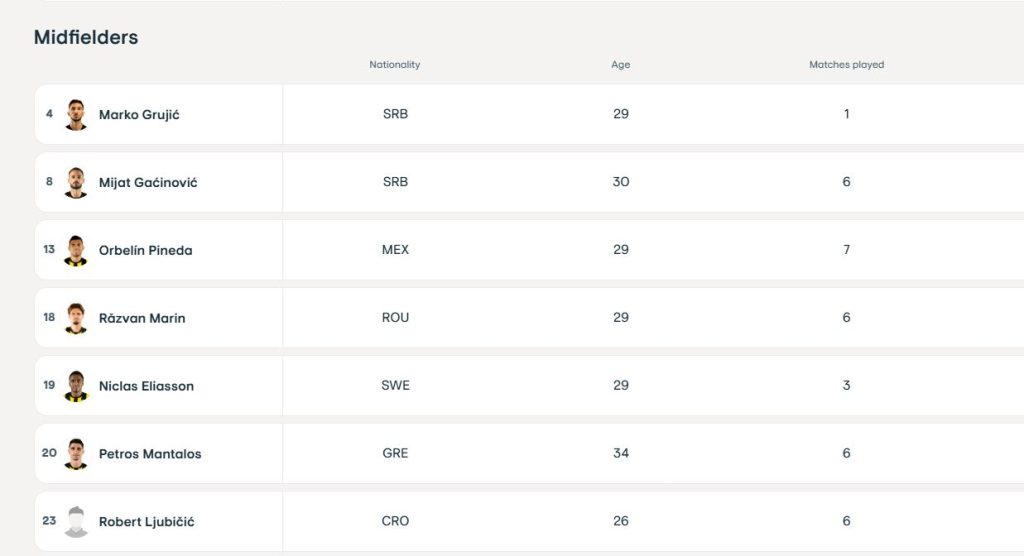The width and height of the screenshot is (1024, 556).
Task: Click shirt number 20 in Mantalos row
Action: tap(49, 453)
